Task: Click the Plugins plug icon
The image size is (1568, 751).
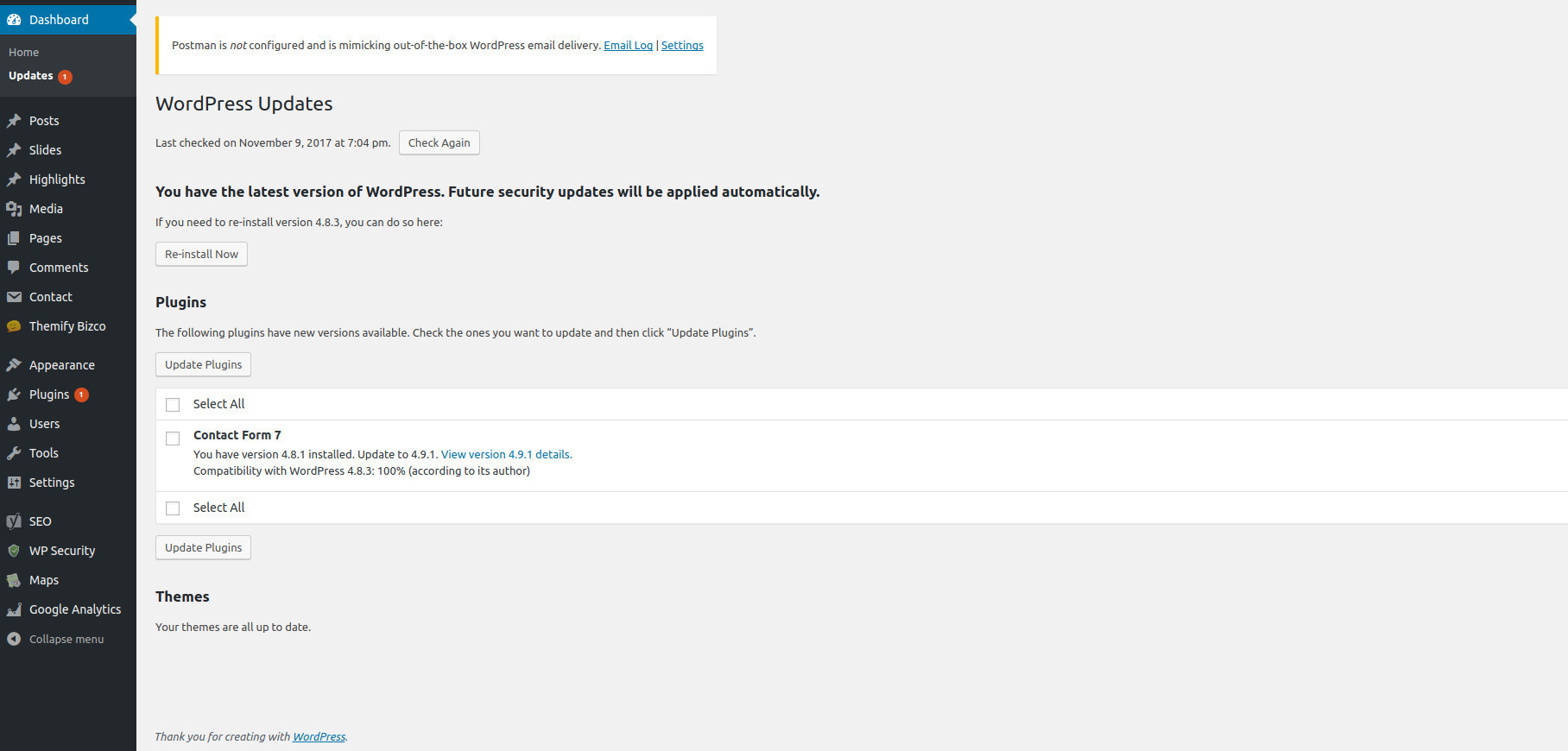Action: point(14,394)
